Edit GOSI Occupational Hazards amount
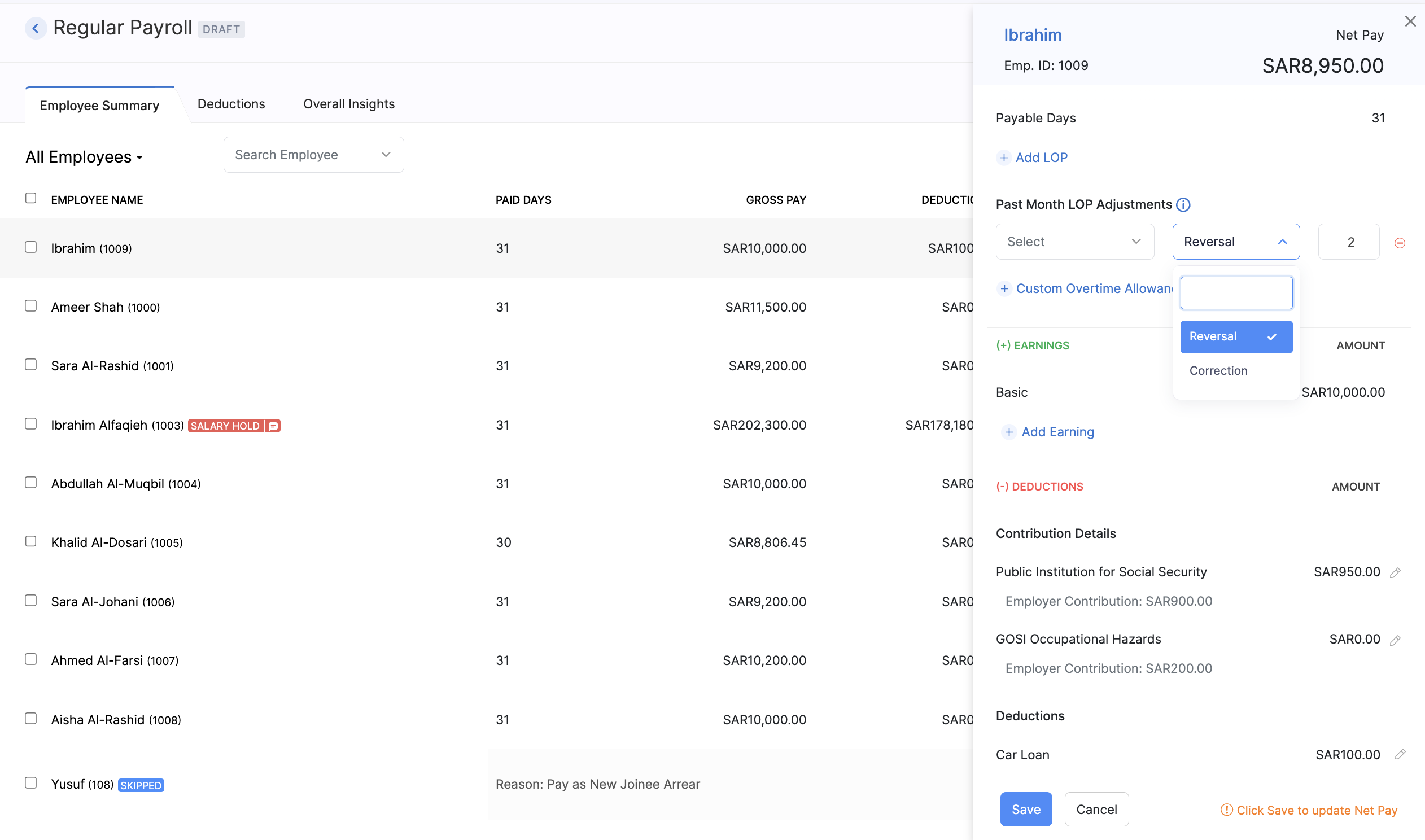 point(1397,639)
